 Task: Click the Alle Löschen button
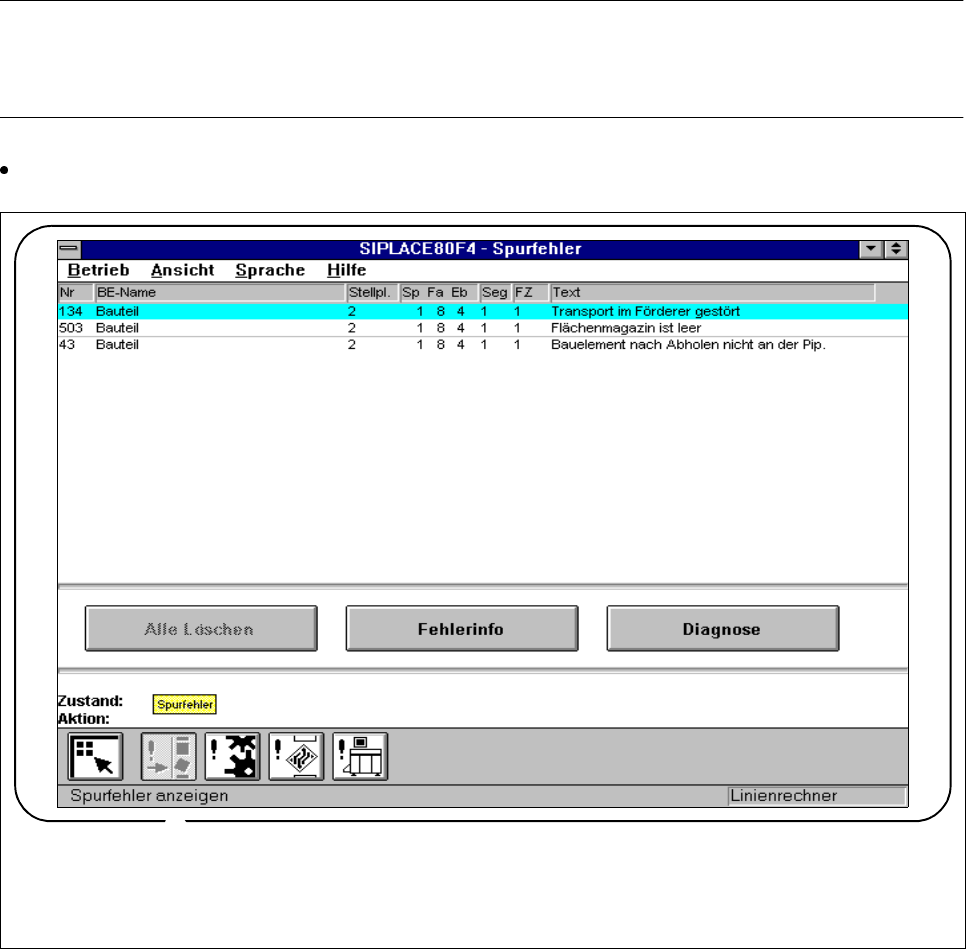coord(201,629)
